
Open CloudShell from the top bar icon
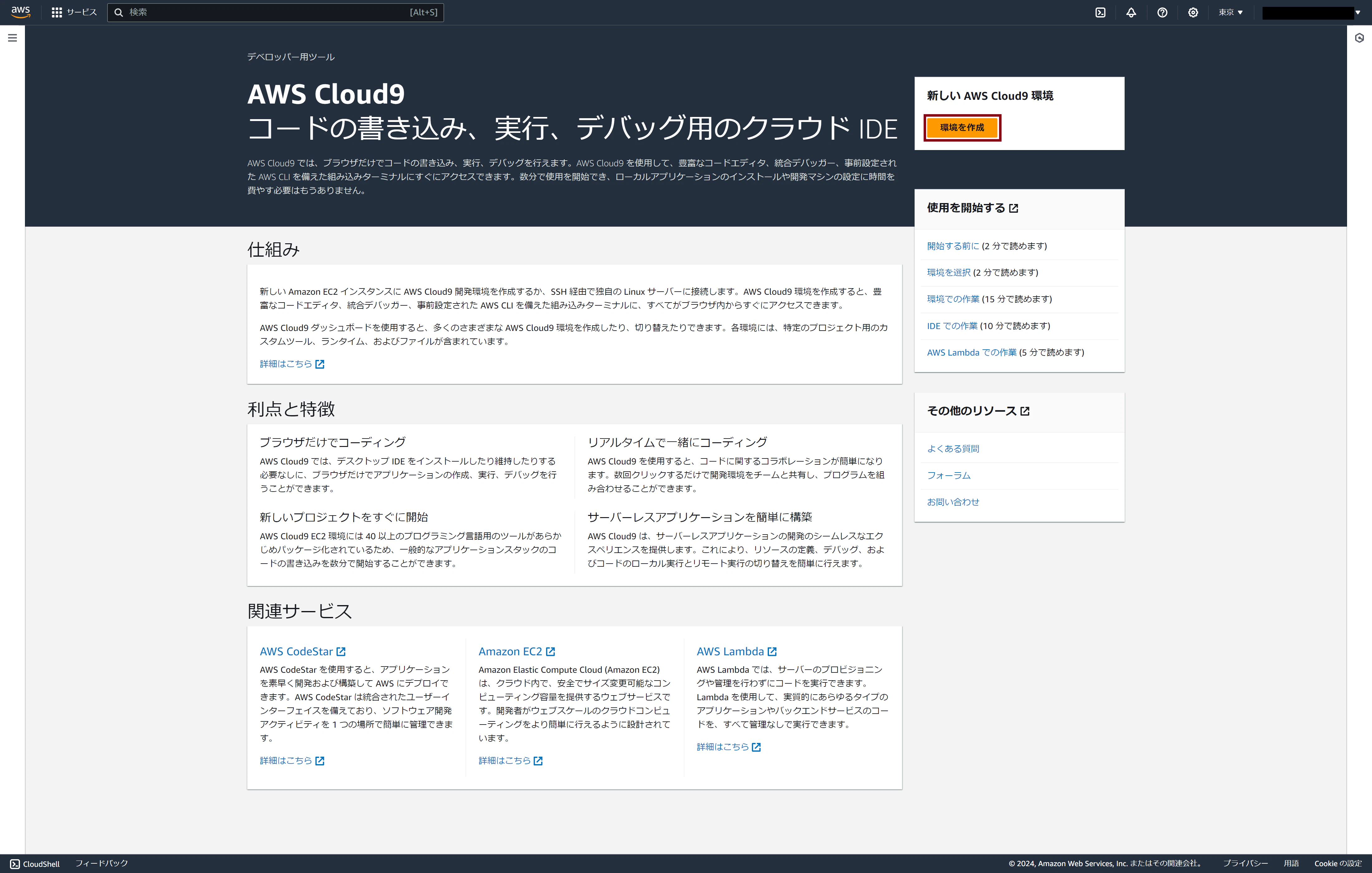pos(1100,12)
